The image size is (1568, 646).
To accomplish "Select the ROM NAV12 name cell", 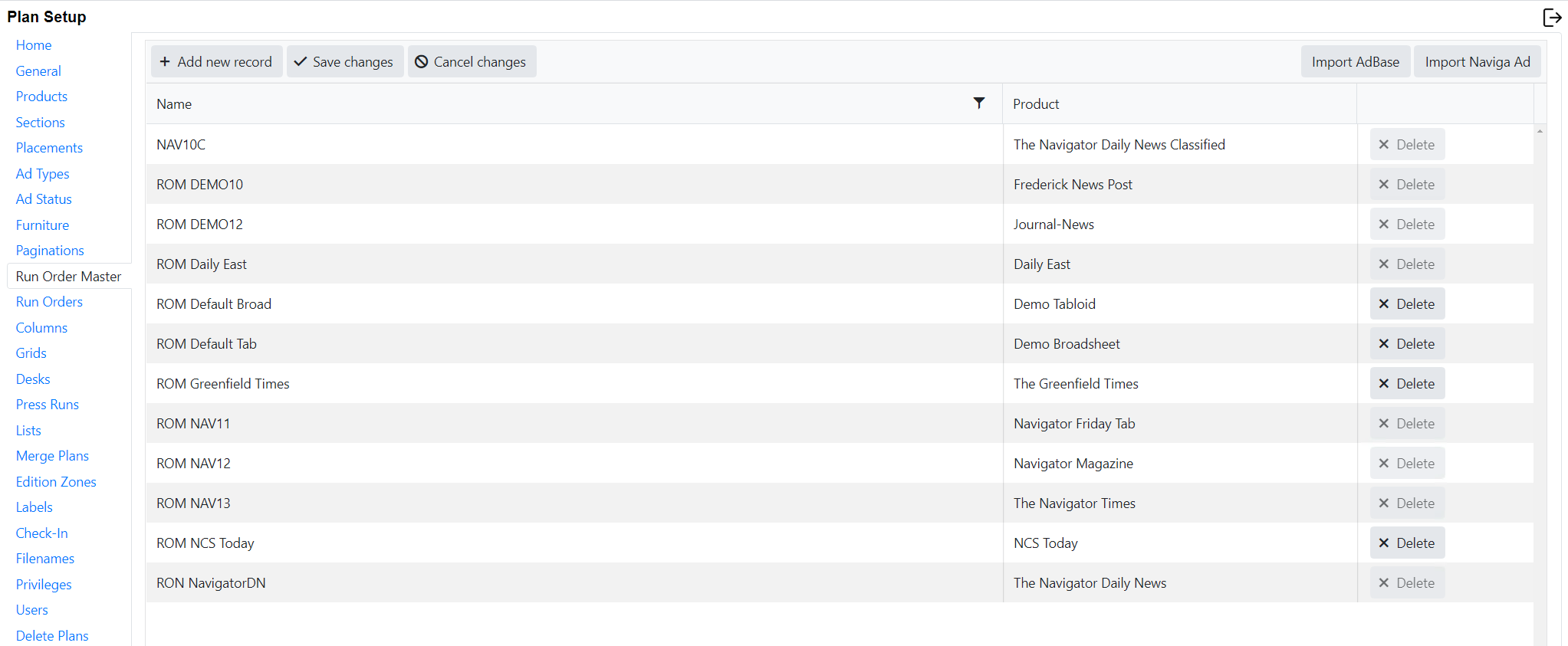I will [x=193, y=464].
